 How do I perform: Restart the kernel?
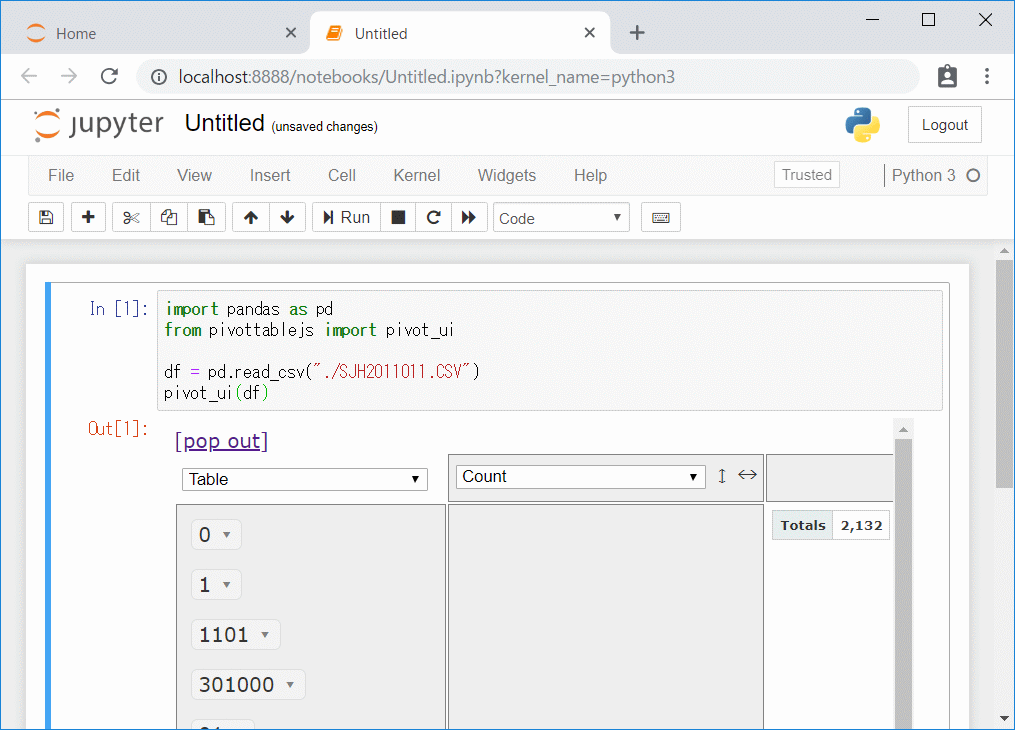pos(433,217)
